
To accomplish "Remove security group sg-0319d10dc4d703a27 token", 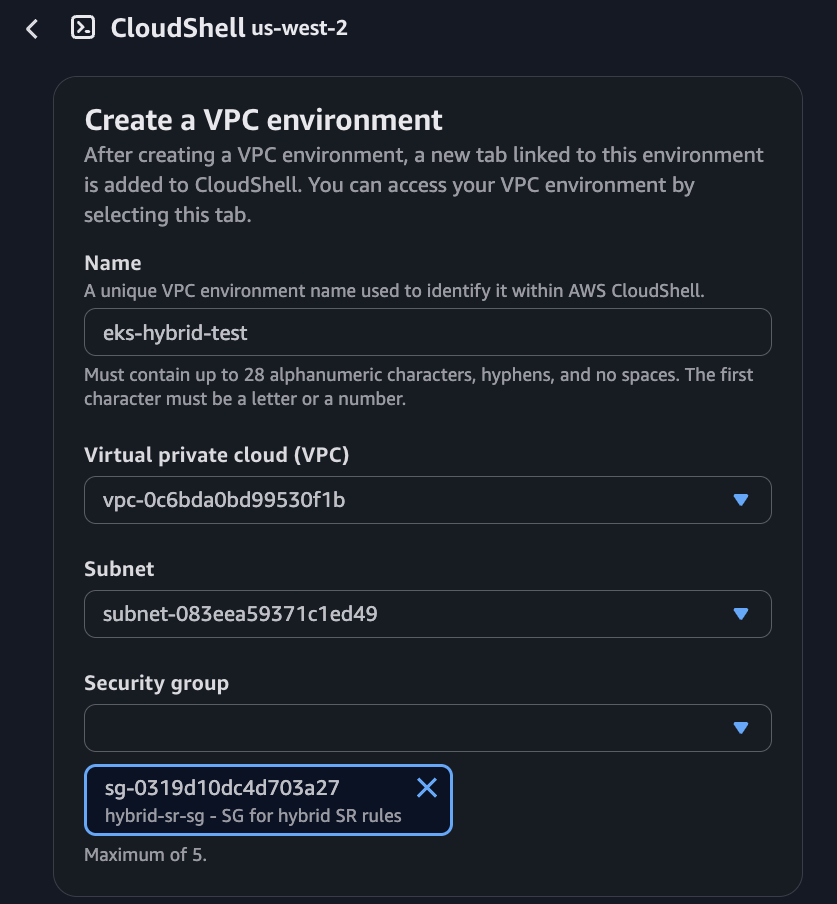I will click(427, 788).
